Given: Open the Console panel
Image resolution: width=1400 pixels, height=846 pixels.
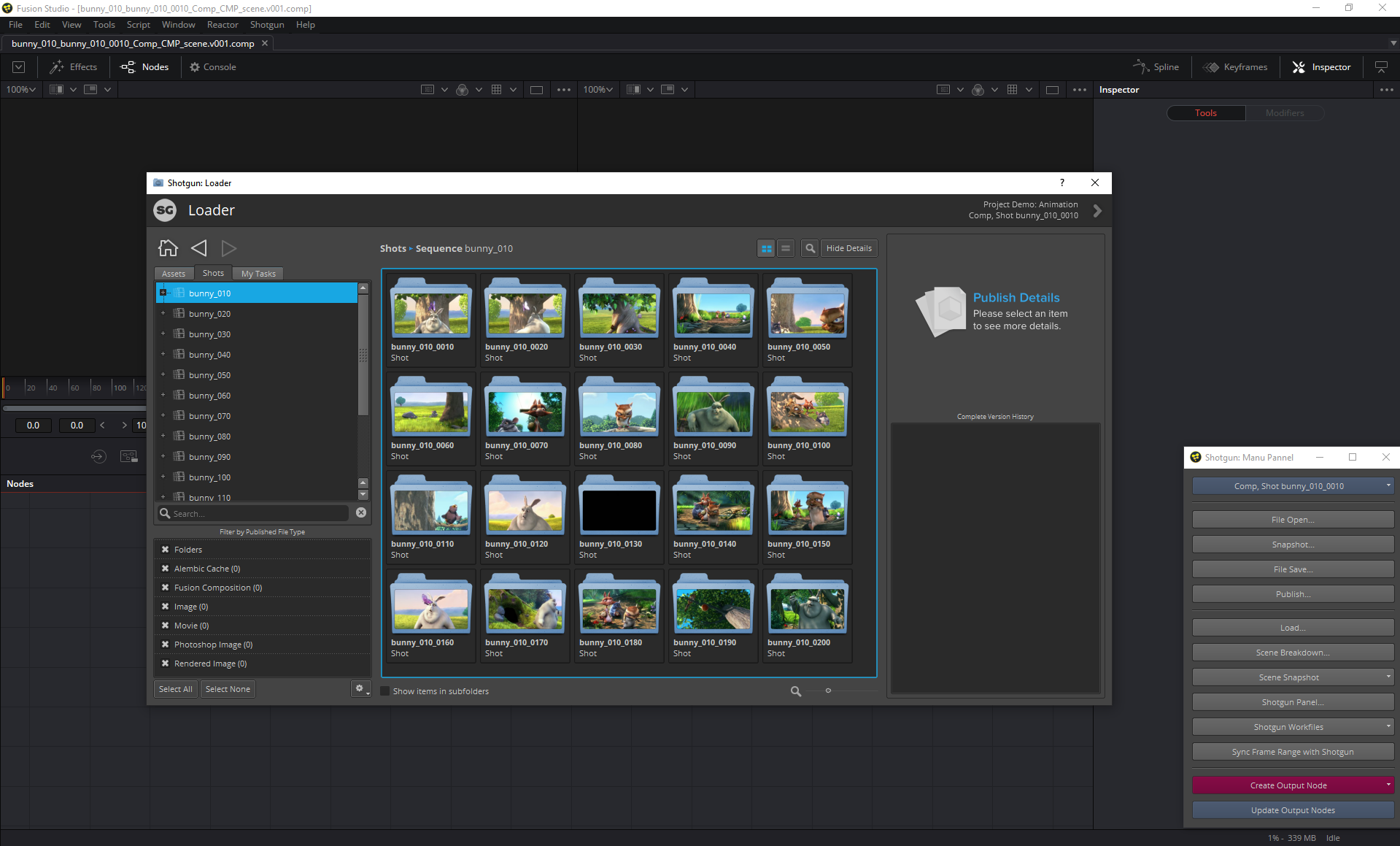Looking at the screenshot, I should click(x=212, y=67).
